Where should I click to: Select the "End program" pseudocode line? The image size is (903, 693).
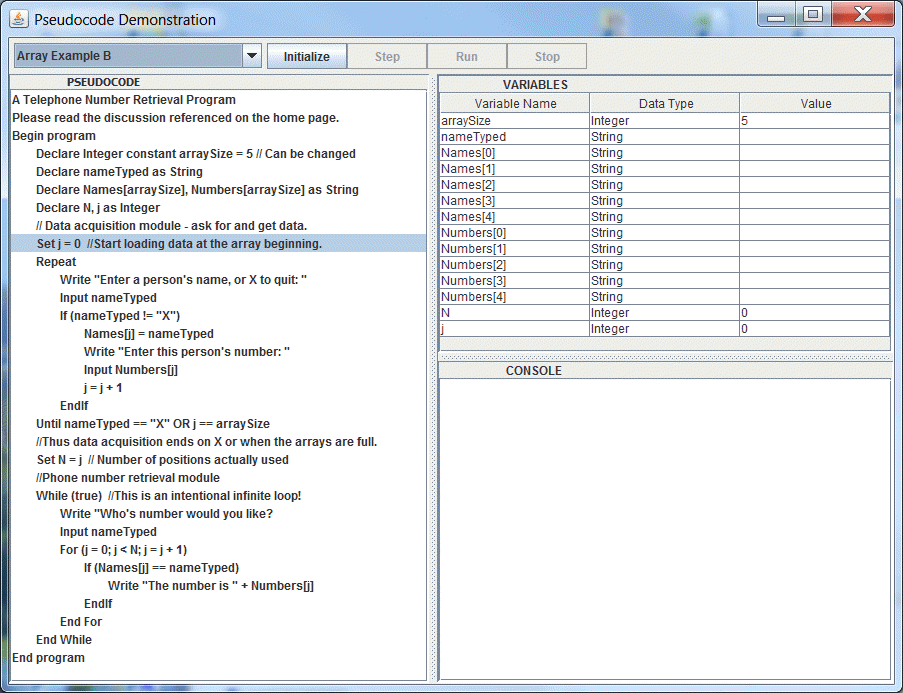(48, 658)
